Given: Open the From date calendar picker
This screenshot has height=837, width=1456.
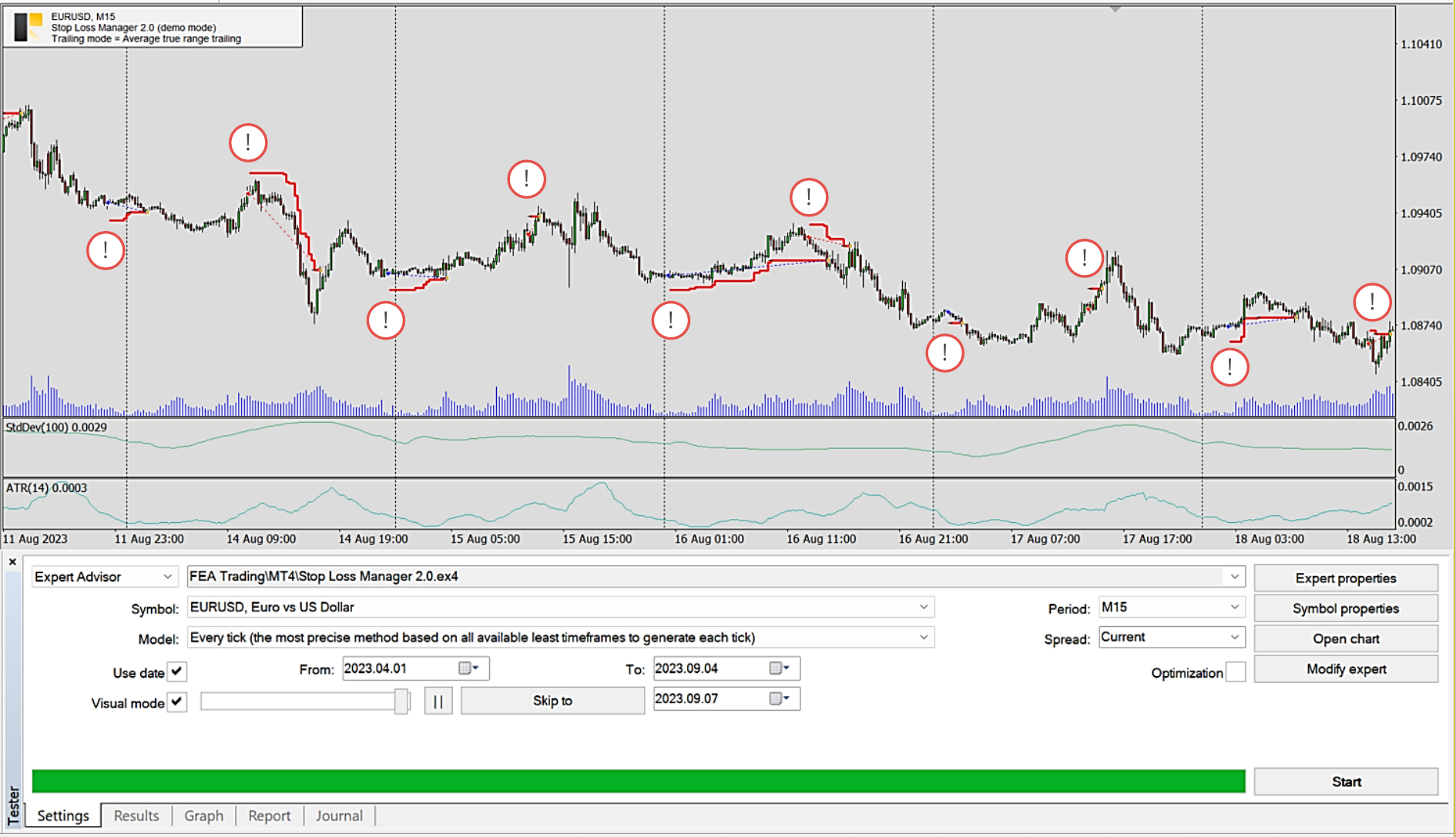Looking at the screenshot, I should click(468, 668).
